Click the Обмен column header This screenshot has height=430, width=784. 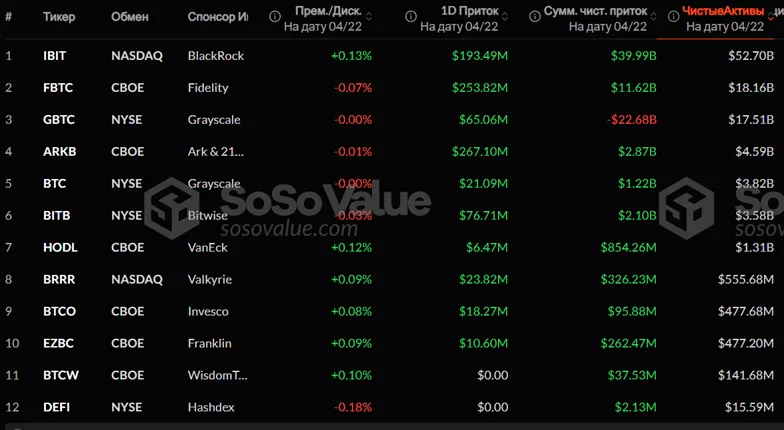click(130, 17)
